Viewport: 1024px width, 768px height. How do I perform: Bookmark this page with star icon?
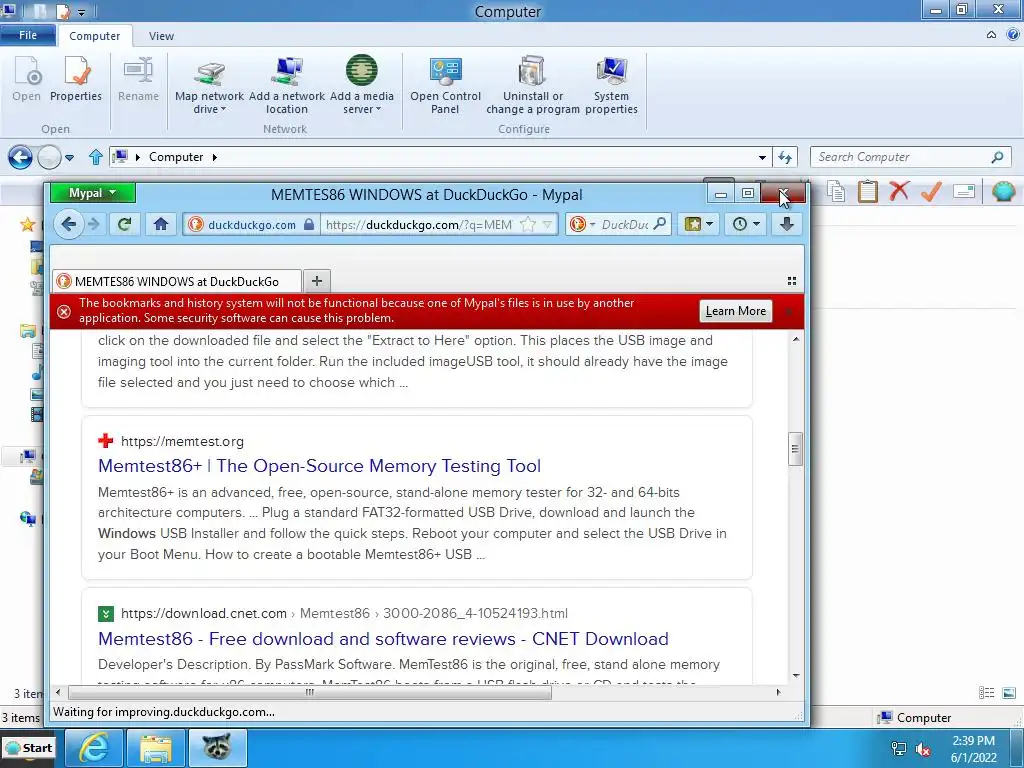[528, 225]
